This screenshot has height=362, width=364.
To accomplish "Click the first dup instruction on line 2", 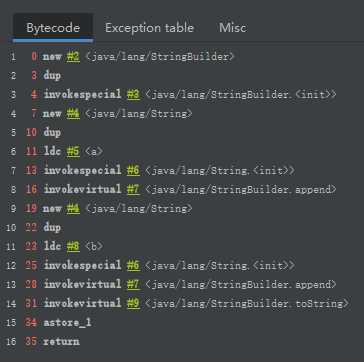I will click(x=52, y=76).
